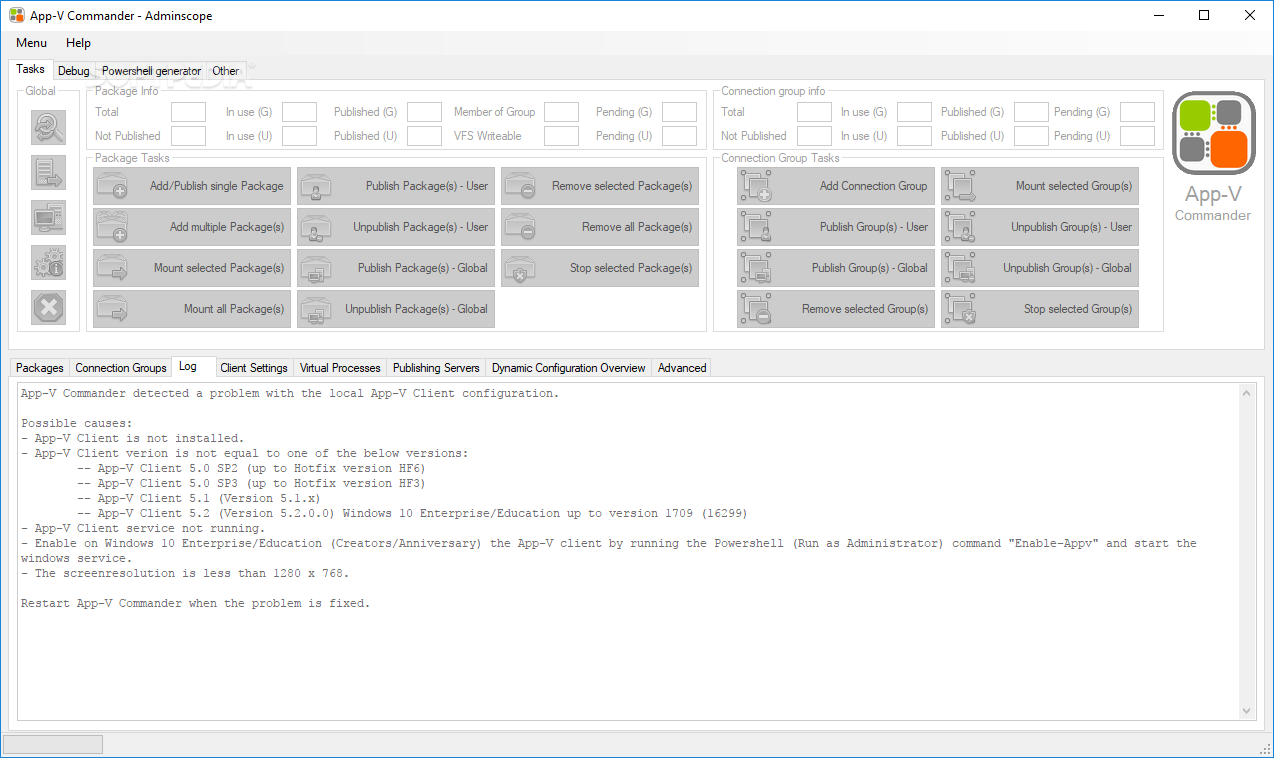Viewport: 1274px width, 758px height.
Task: Open the Client Settings tab
Action: (254, 368)
